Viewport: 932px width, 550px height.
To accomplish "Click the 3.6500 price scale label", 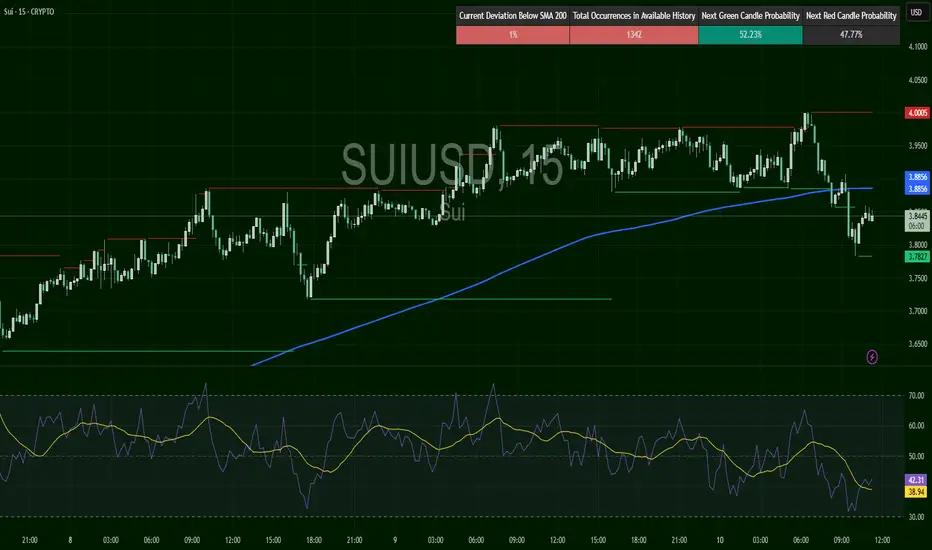I will click(x=917, y=344).
